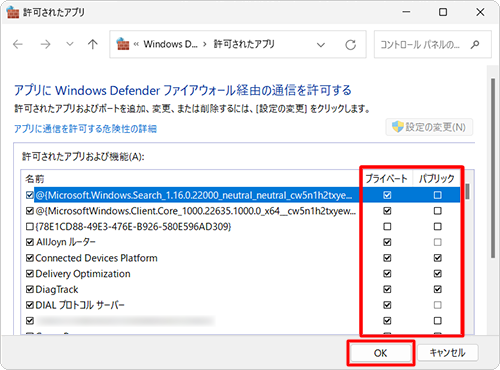Click the search magnifier icon

pos(475,44)
